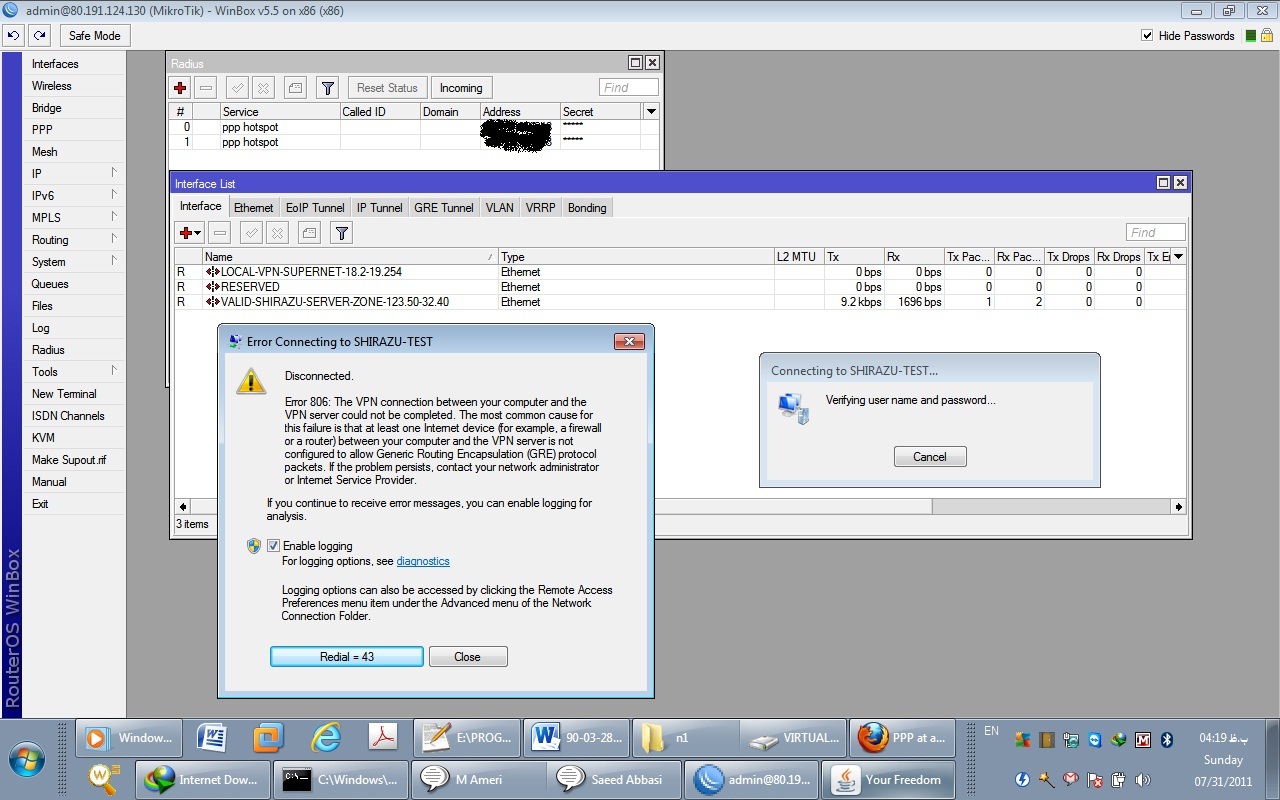Click the Safe Mode button
The image size is (1280, 800).
pos(94,35)
